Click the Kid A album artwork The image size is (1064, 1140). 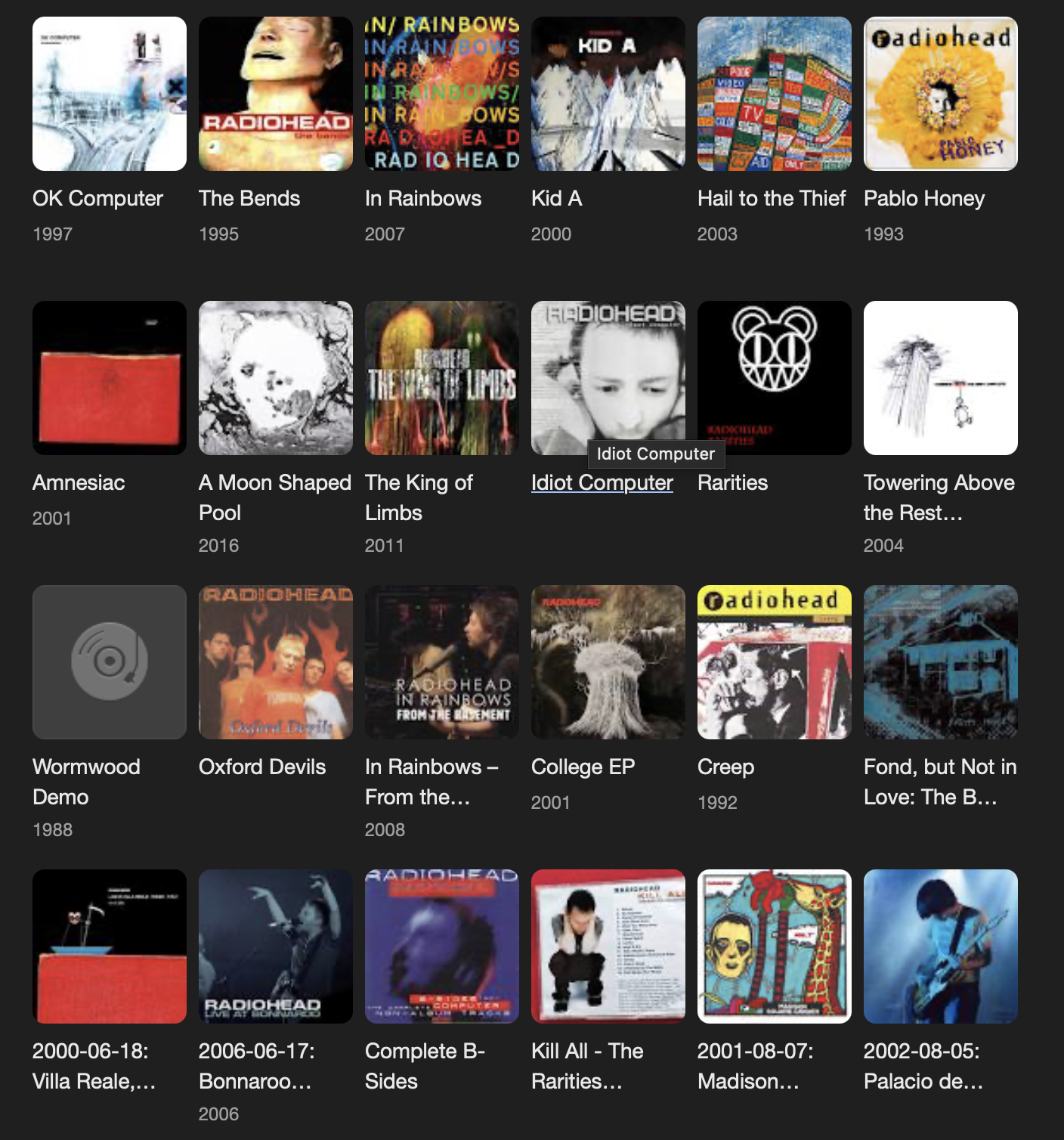[x=608, y=94]
